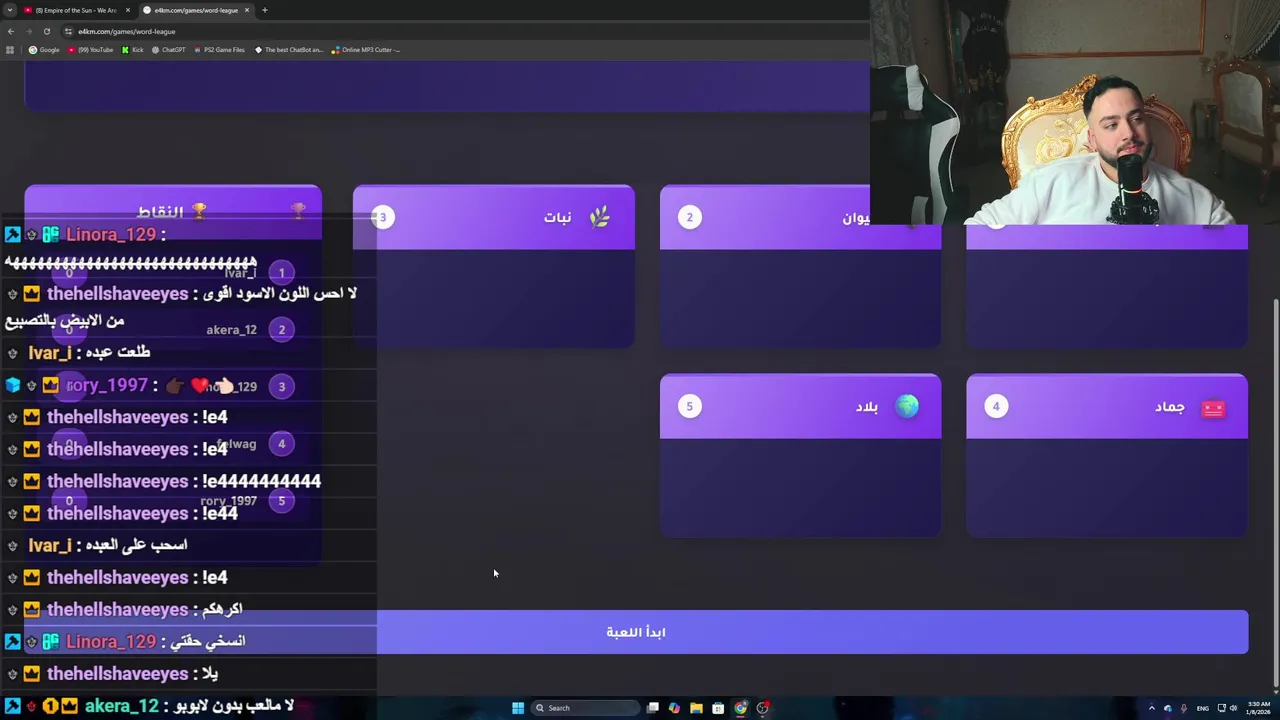The width and height of the screenshot is (1280, 720).
Task: Start the game with ابدأ اللعبة button
Action: pos(636,632)
